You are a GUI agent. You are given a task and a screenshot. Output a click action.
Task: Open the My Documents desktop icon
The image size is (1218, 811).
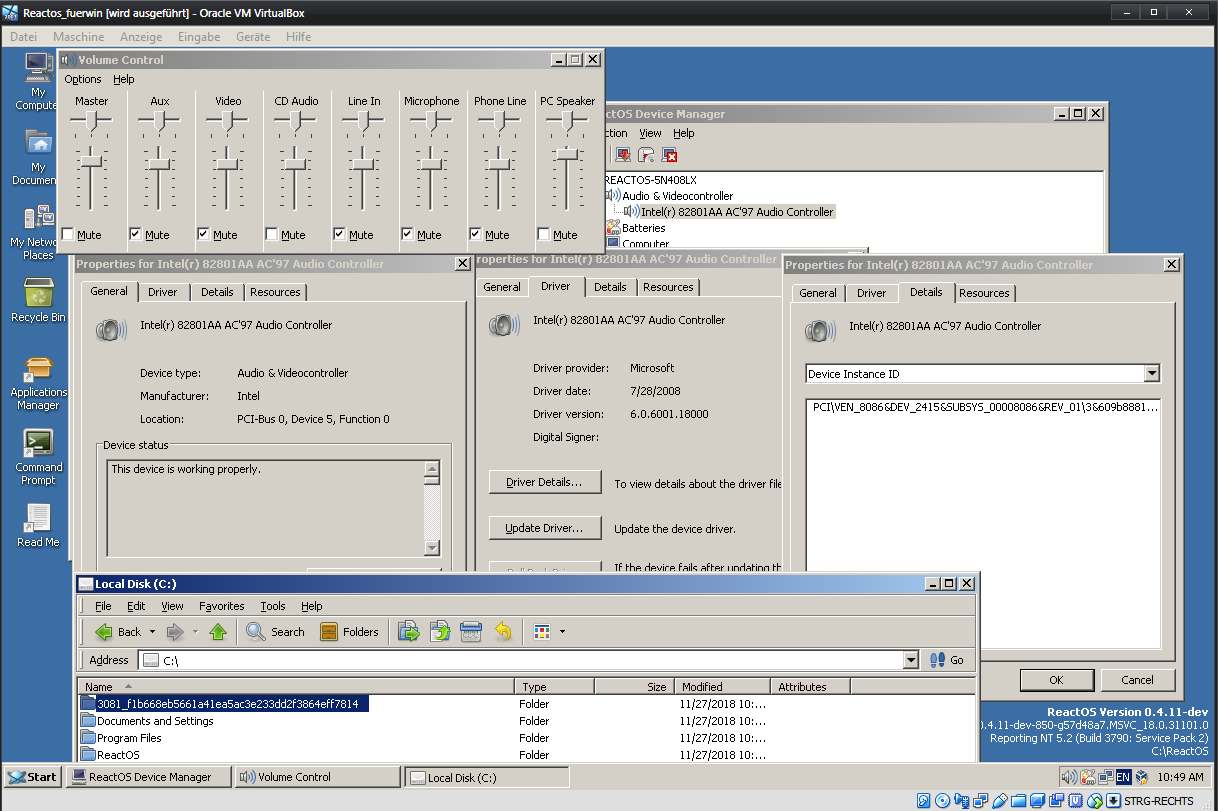click(38, 157)
